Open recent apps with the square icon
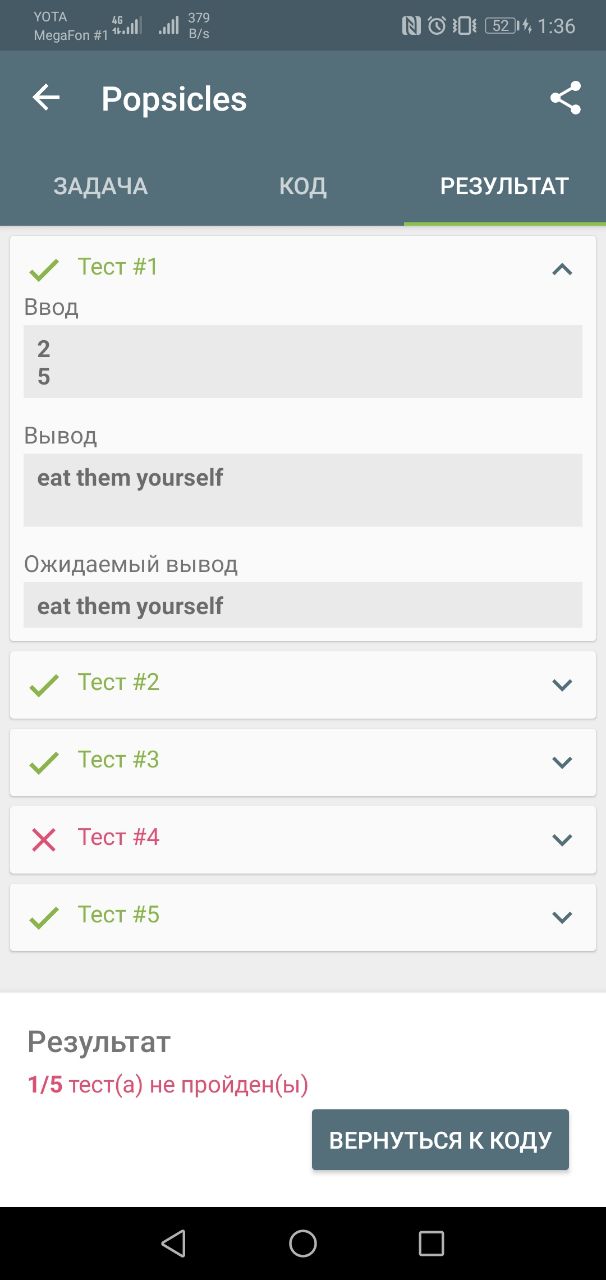The width and height of the screenshot is (606, 1280). pos(431,1243)
